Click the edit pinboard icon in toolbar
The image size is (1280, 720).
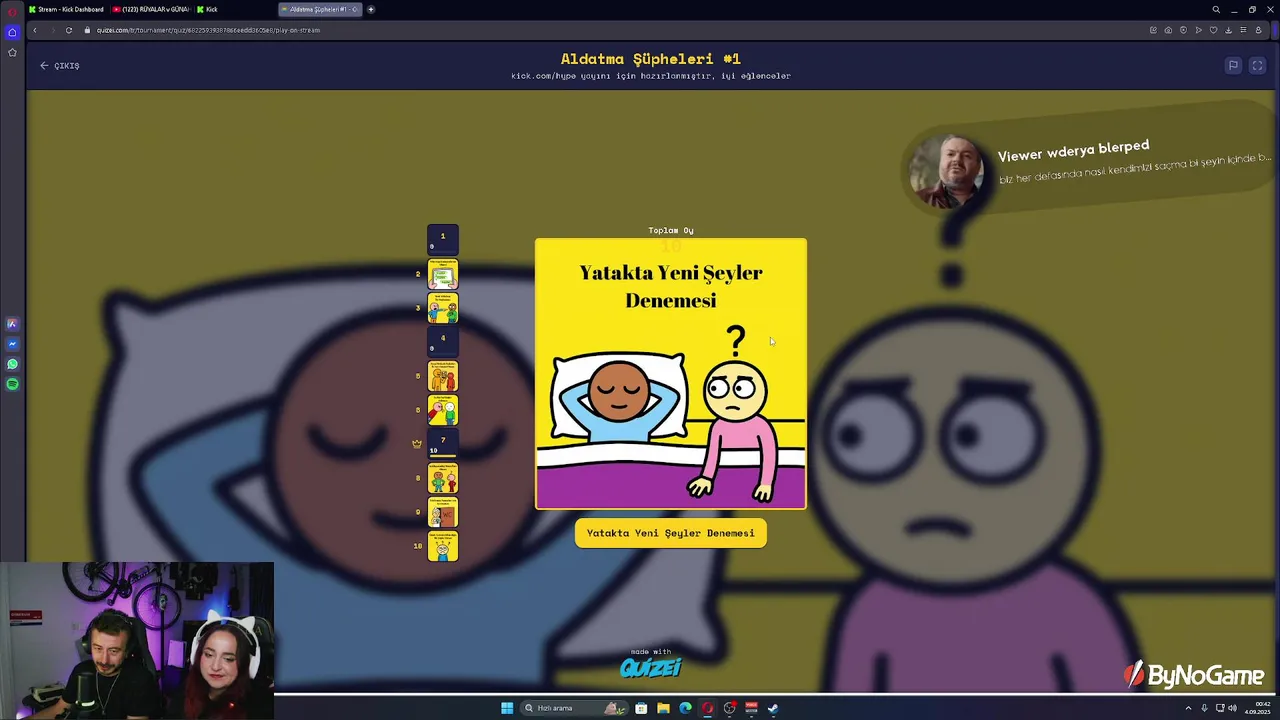1153,30
